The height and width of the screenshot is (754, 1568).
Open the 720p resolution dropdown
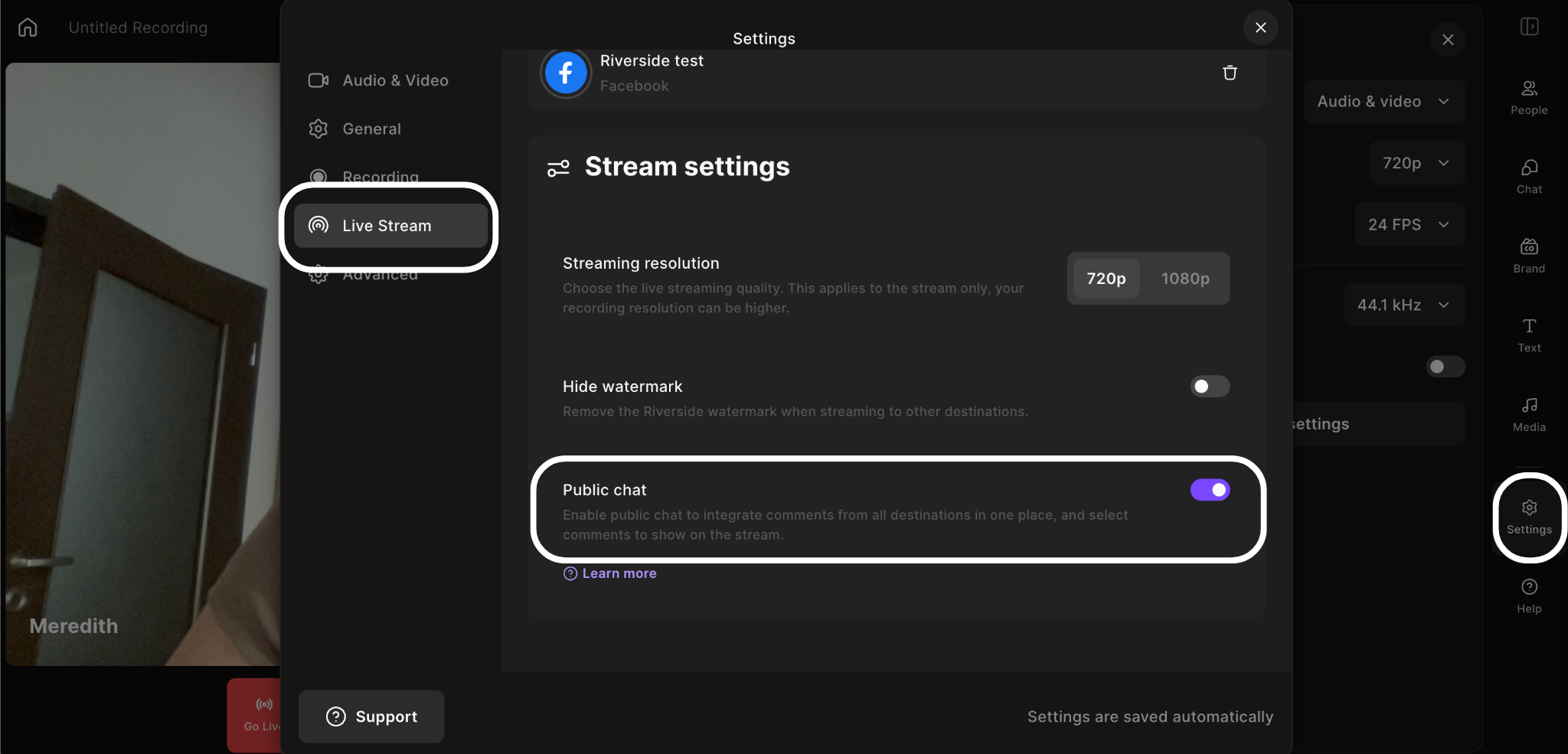click(1416, 163)
